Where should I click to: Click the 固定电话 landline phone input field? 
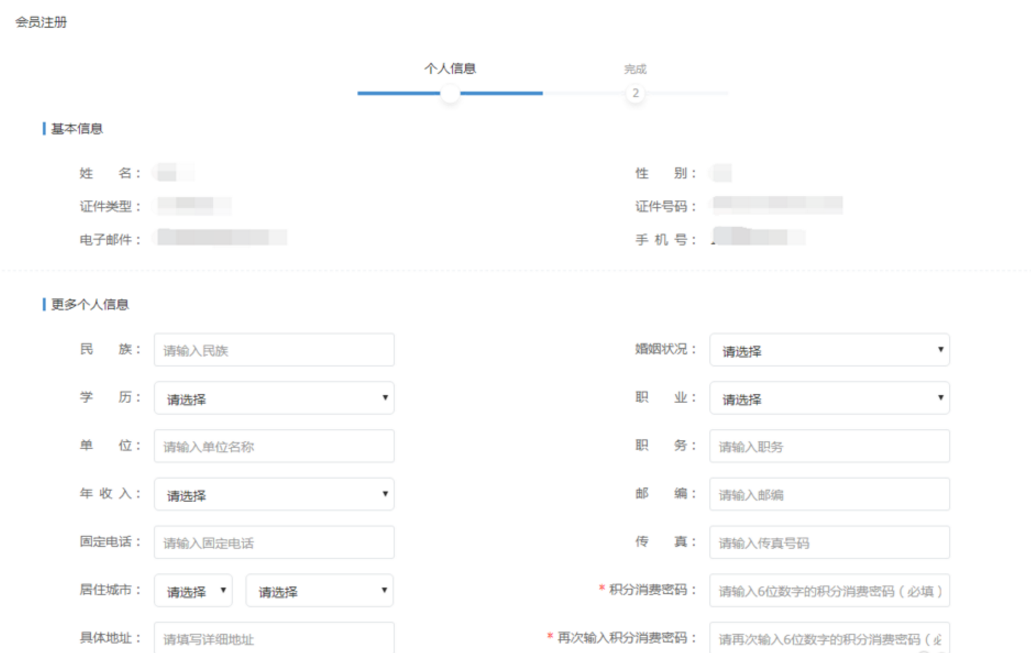(x=273, y=542)
